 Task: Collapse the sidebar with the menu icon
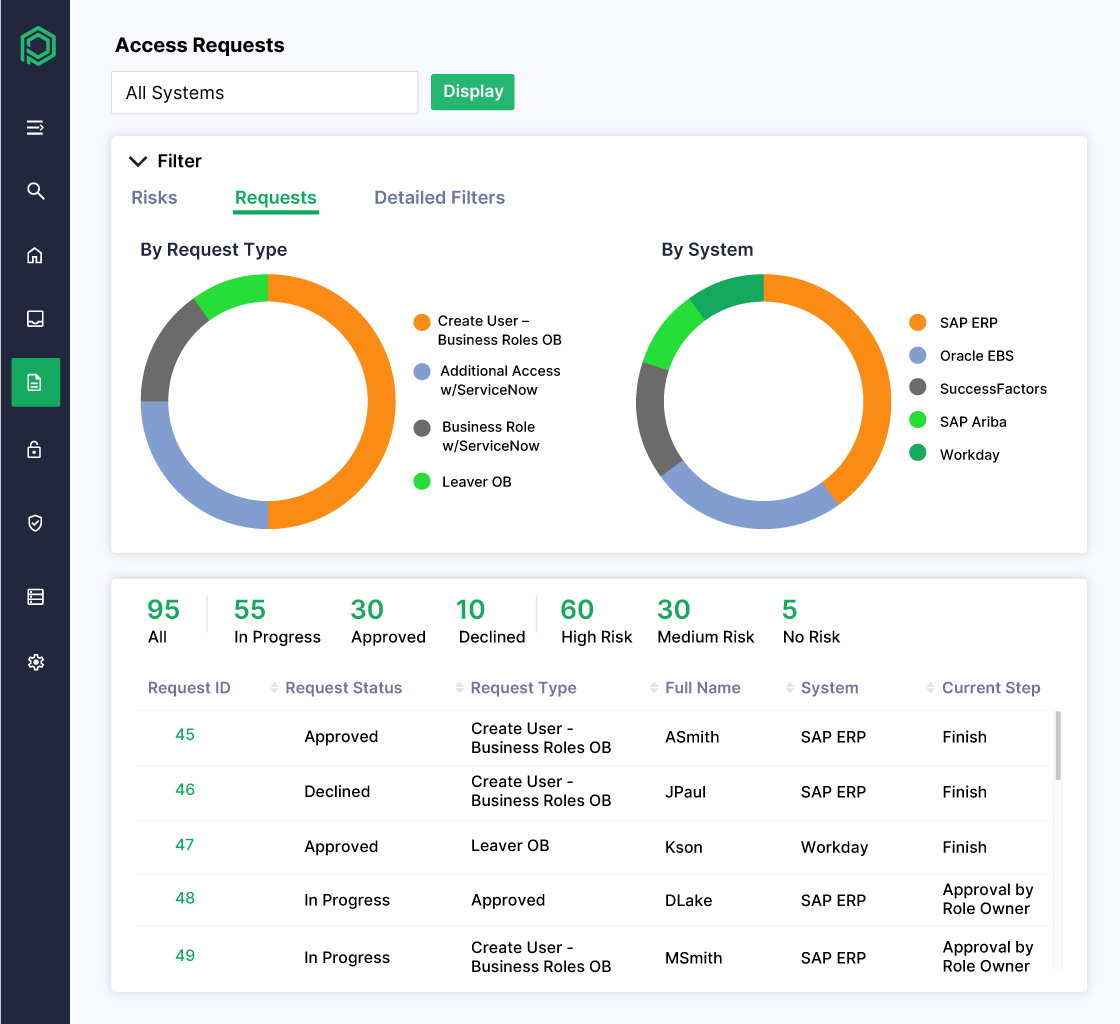pos(35,127)
